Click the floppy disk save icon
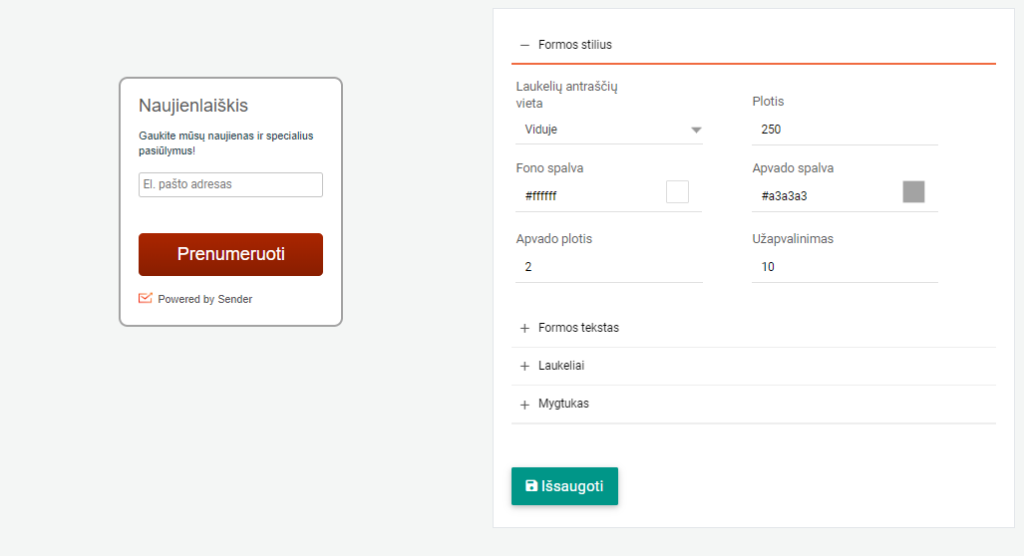 tap(532, 485)
